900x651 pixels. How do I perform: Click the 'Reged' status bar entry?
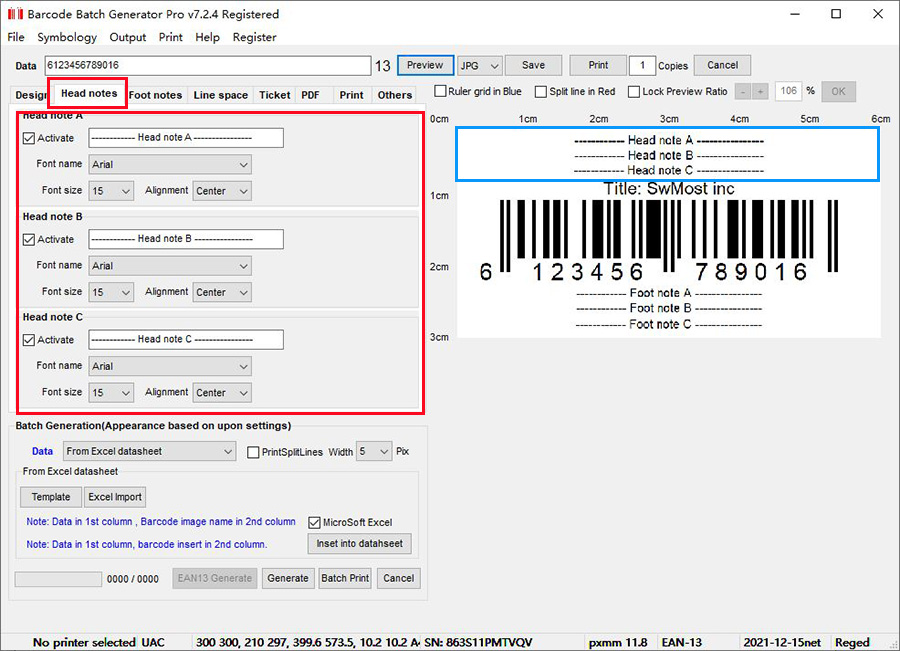(x=852, y=642)
